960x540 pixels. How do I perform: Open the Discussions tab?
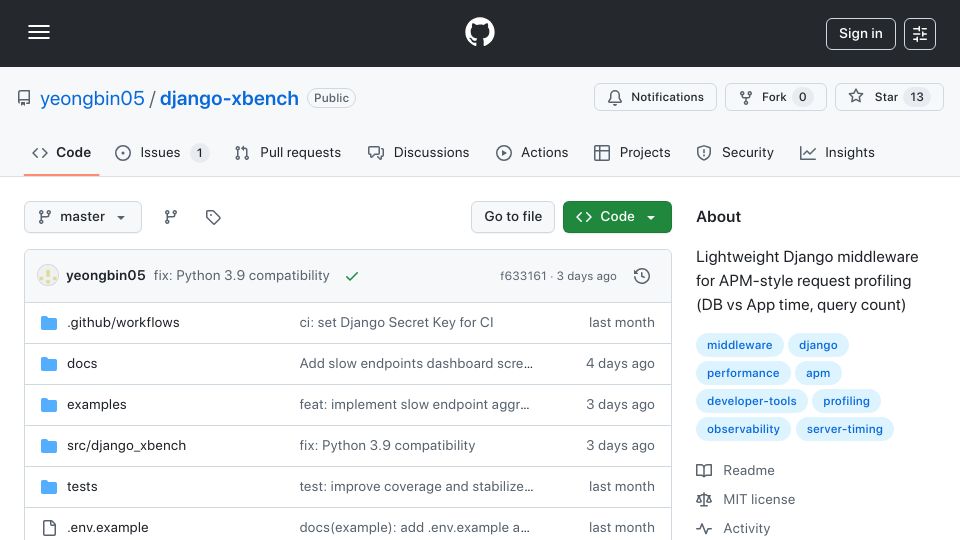[419, 152]
